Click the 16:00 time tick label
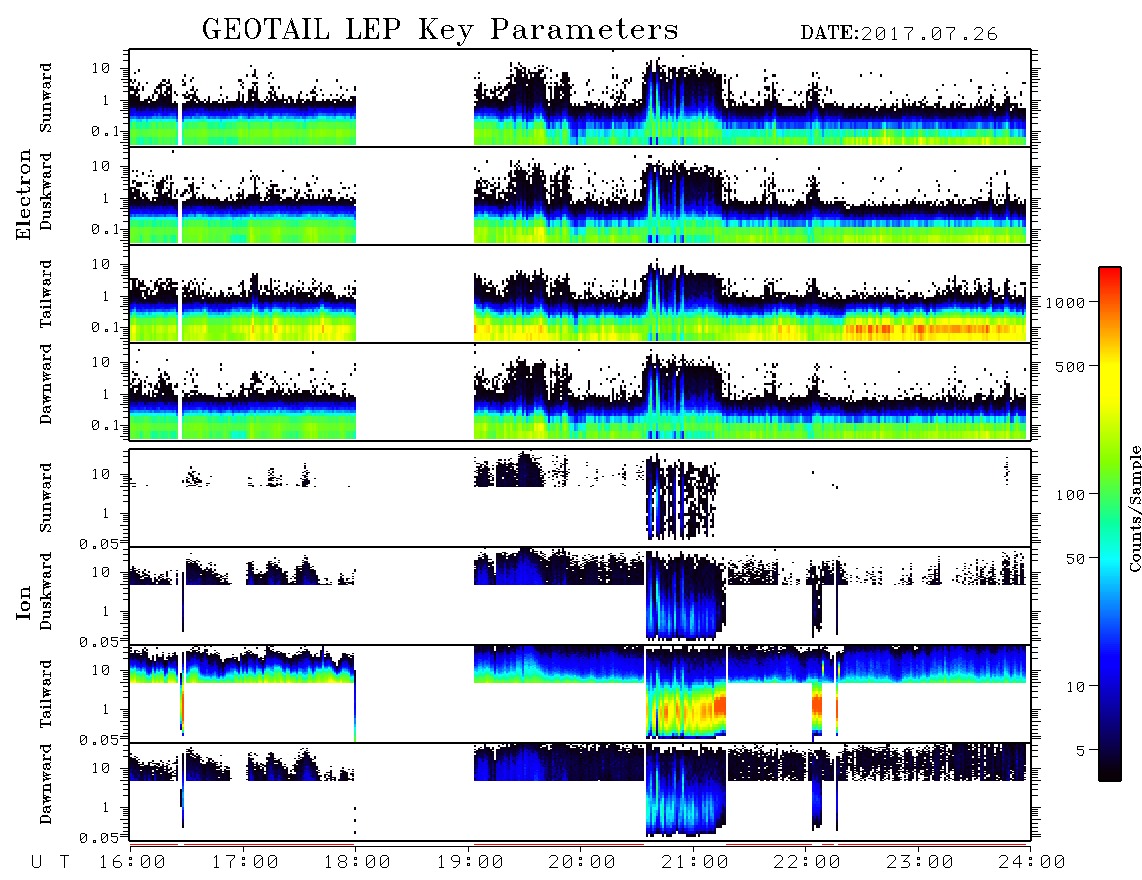 [133, 863]
